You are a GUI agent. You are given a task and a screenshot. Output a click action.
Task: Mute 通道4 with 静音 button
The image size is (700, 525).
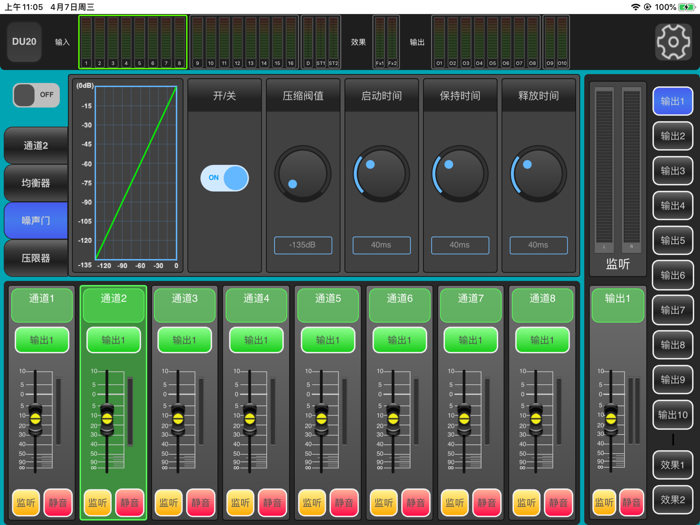pos(272,503)
